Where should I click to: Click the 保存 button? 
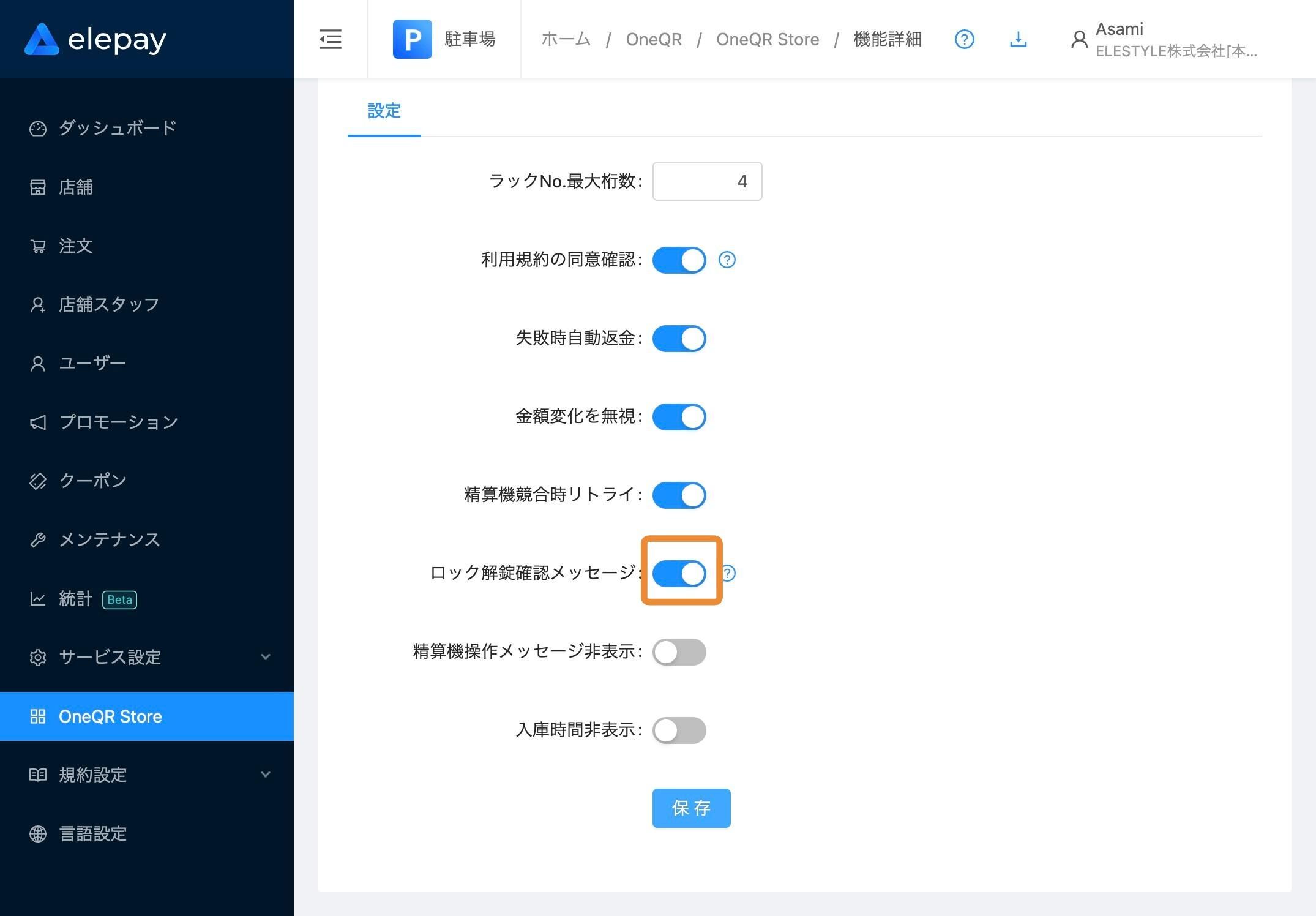point(691,808)
